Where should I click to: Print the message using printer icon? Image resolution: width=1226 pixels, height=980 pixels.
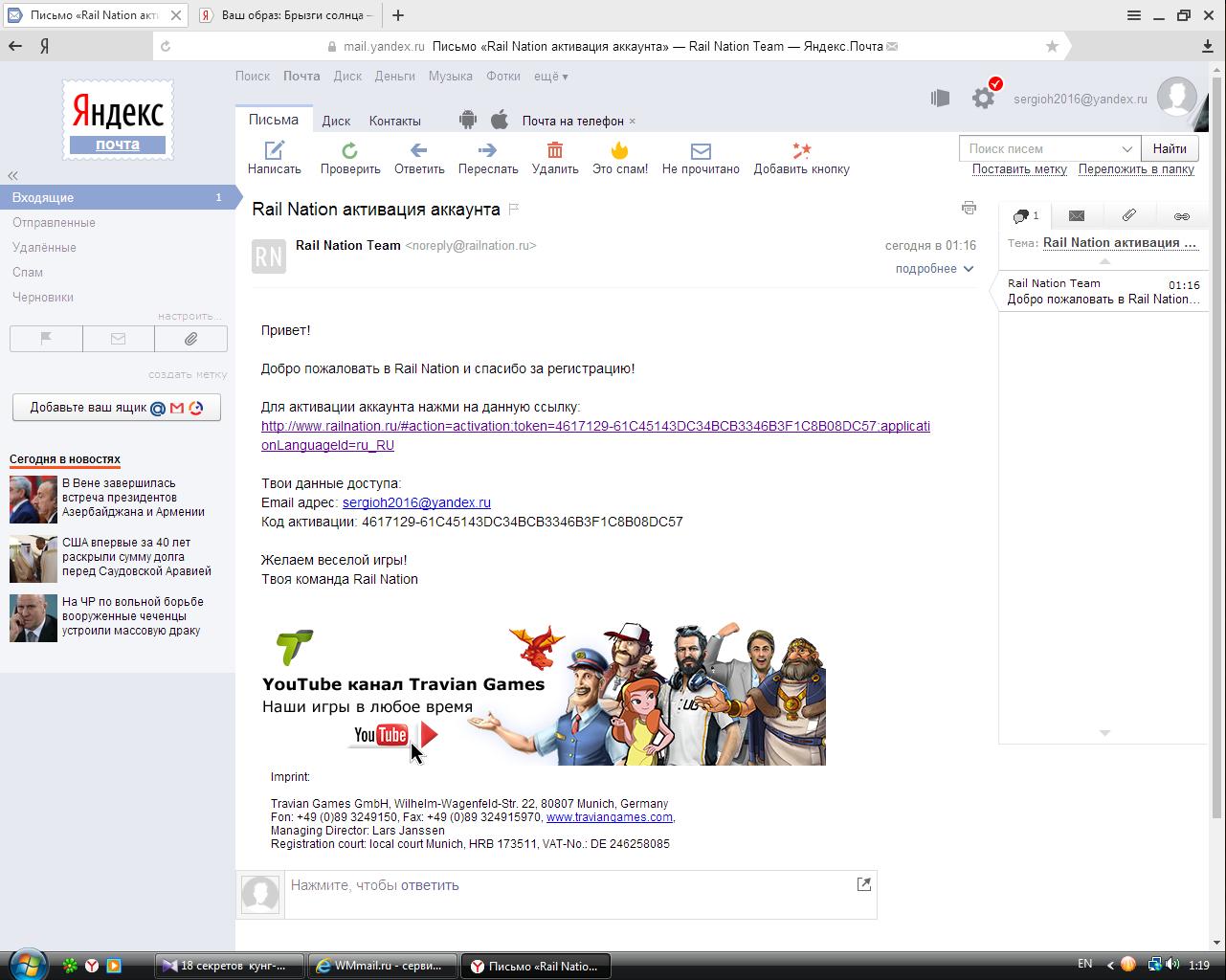969,208
